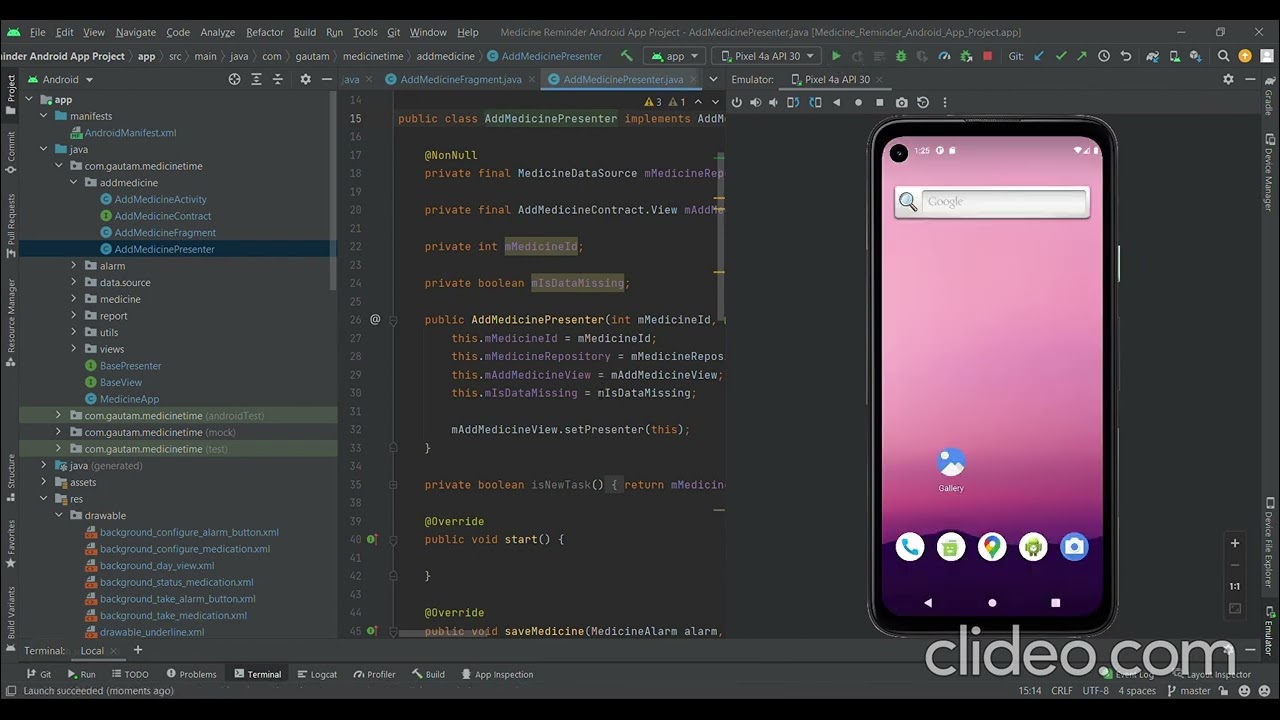Screen dimensions: 1280x720
Task: Open Pixel 4a API 30 device dropdown
Action: tap(766, 56)
